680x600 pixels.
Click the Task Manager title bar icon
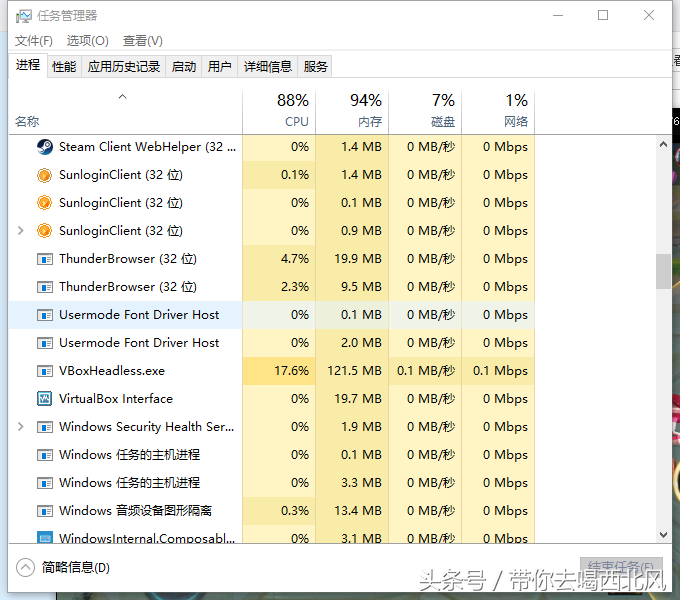pos(23,16)
